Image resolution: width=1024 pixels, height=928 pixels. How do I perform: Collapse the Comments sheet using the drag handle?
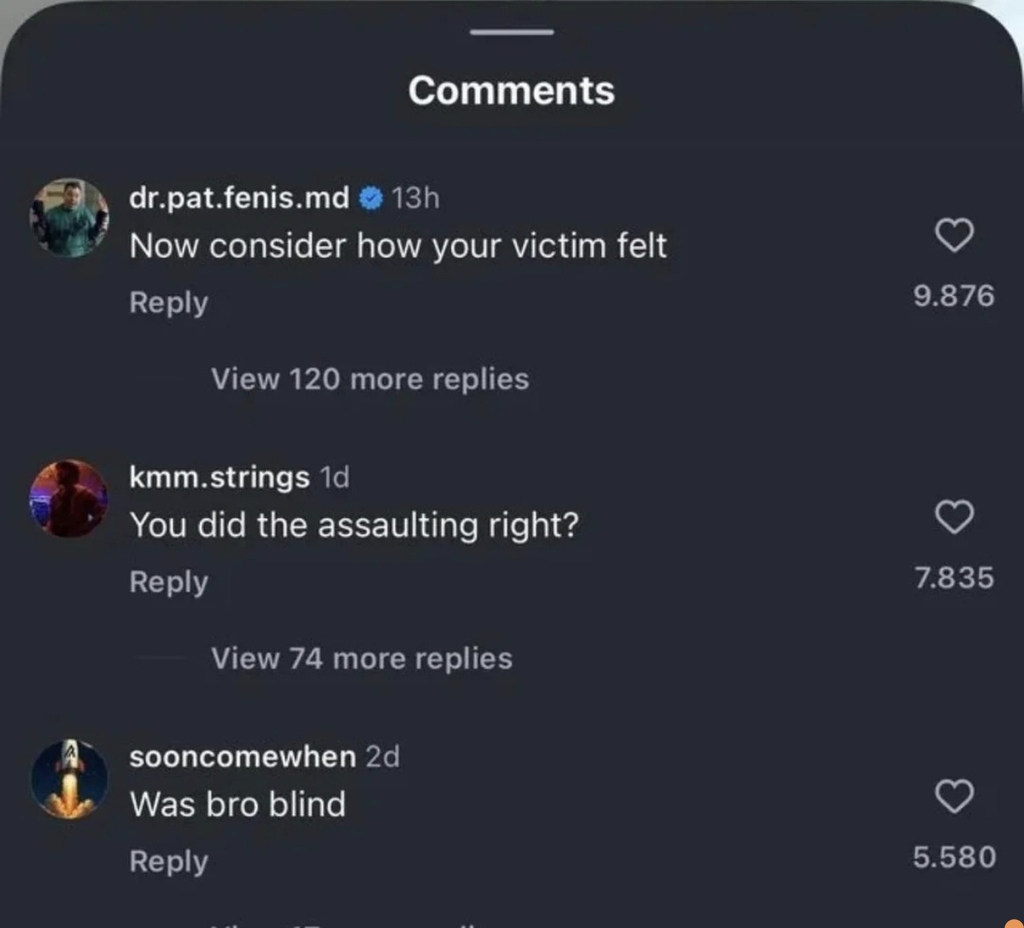tap(511, 33)
